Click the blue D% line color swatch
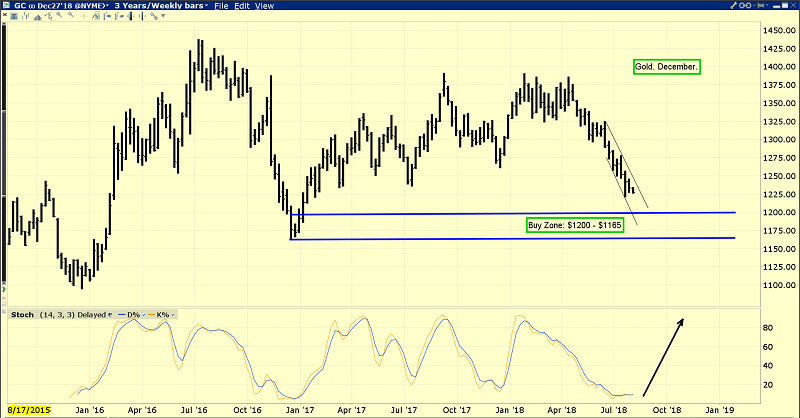The width and height of the screenshot is (800, 418). [121, 315]
